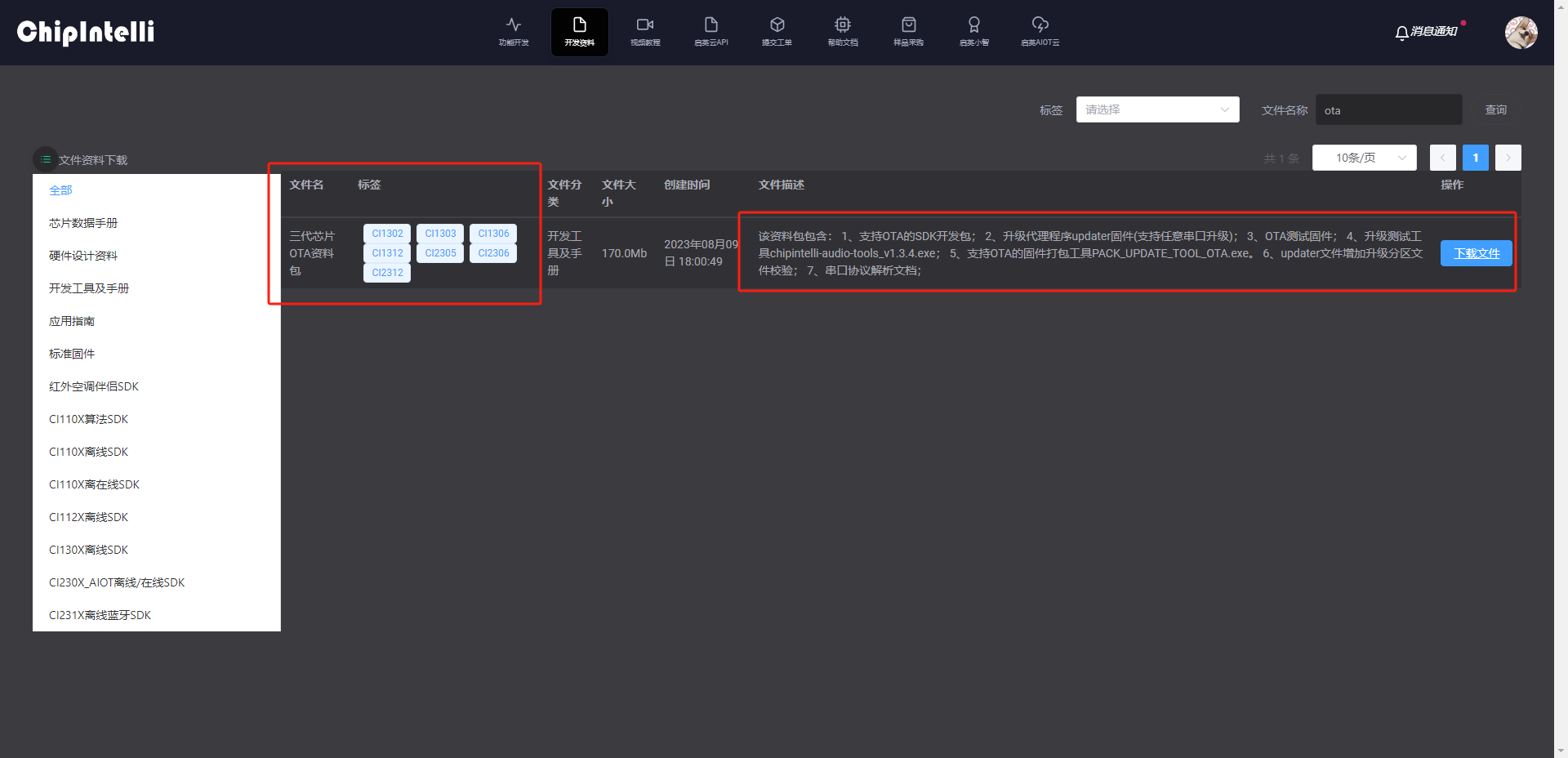Collapse the 文件资料下载 sidebar menu icon
This screenshot has width=1568, height=758.
pos(45,159)
